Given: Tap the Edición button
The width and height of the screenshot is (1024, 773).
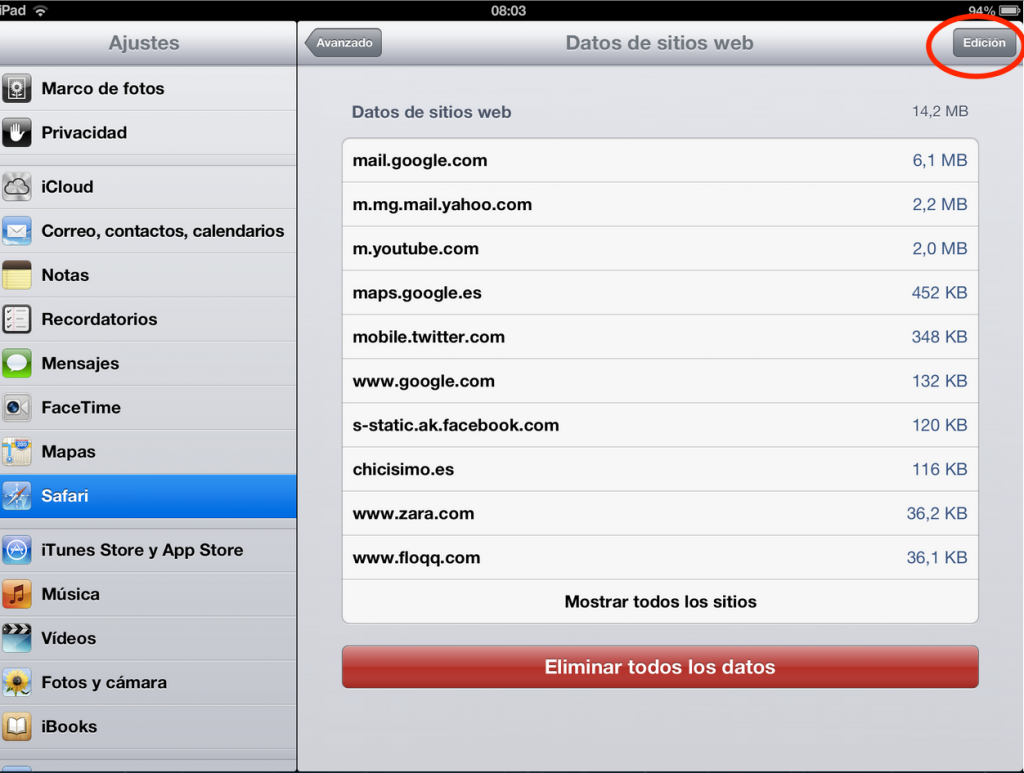Looking at the screenshot, I should pos(984,43).
